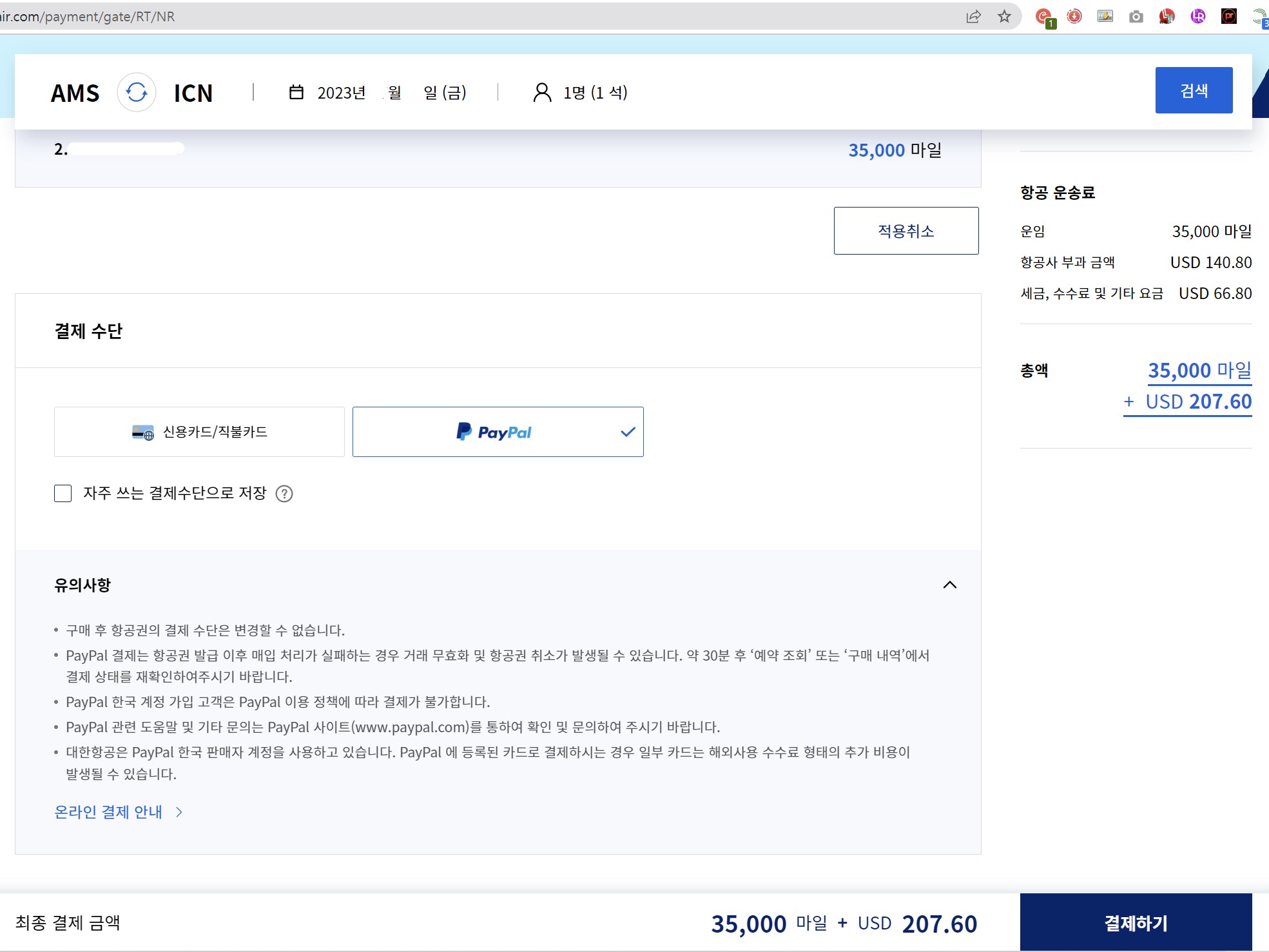Screen dimensions: 1269x952
Task: Click the calendar icon next to 2023년
Action: coord(296,92)
